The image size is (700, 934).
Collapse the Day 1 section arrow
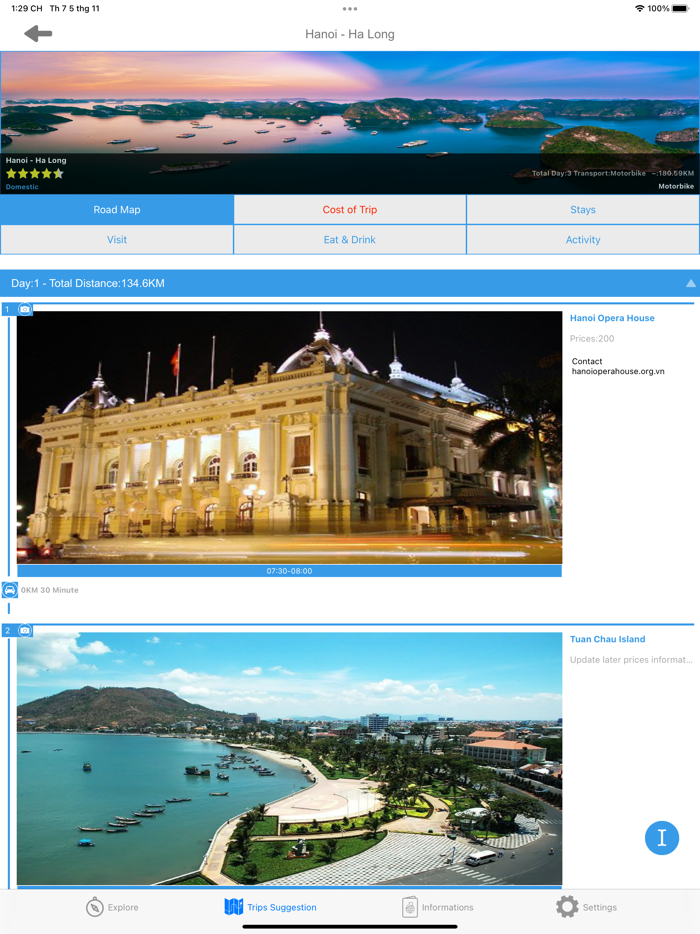coord(690,284)
